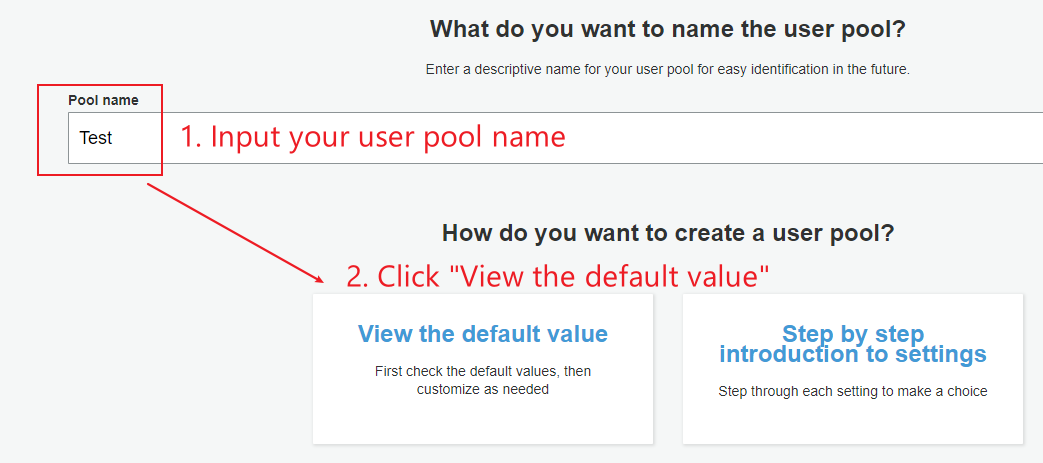Click the red "2. Click View the default value" annotation

pos(558,276)
